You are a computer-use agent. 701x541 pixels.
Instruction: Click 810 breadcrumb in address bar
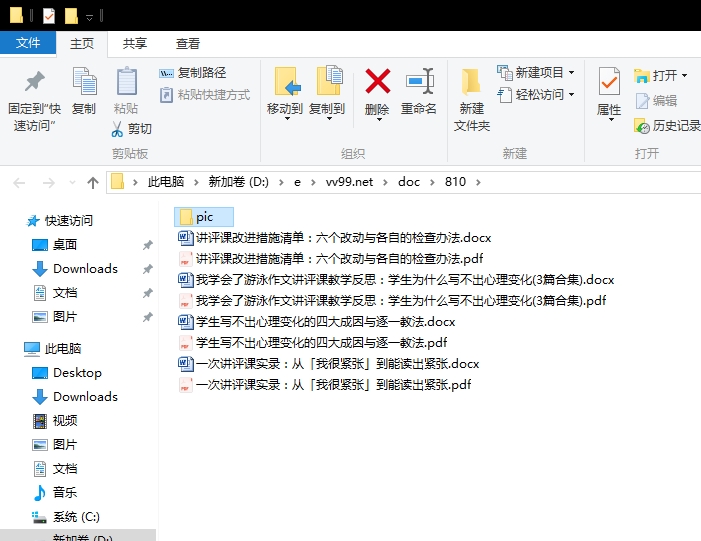pyautogui.click(x=455, y=182)
